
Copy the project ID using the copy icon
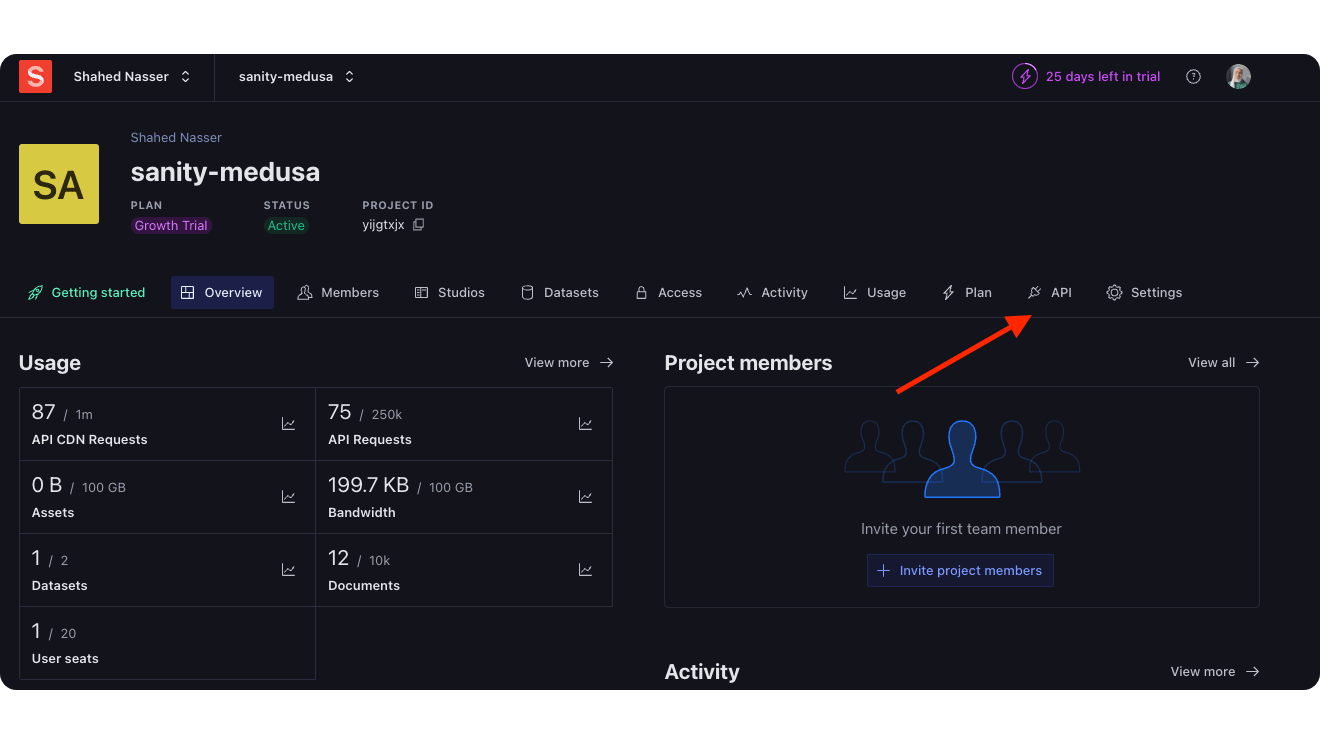point(418,225)
